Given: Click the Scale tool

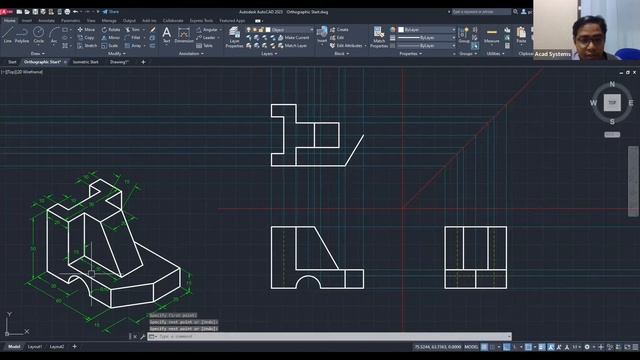Looking at the screenshot, I should (x=110, y=46).
